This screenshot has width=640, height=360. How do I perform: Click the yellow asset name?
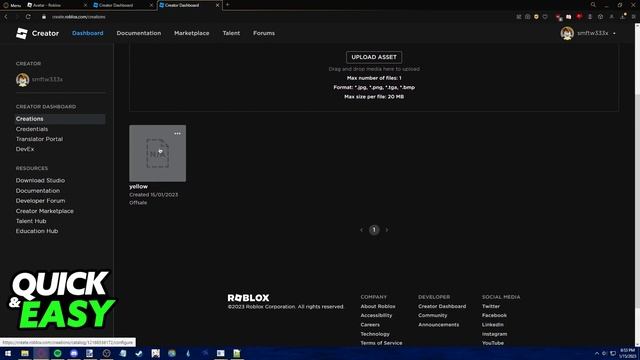[138, 187]
